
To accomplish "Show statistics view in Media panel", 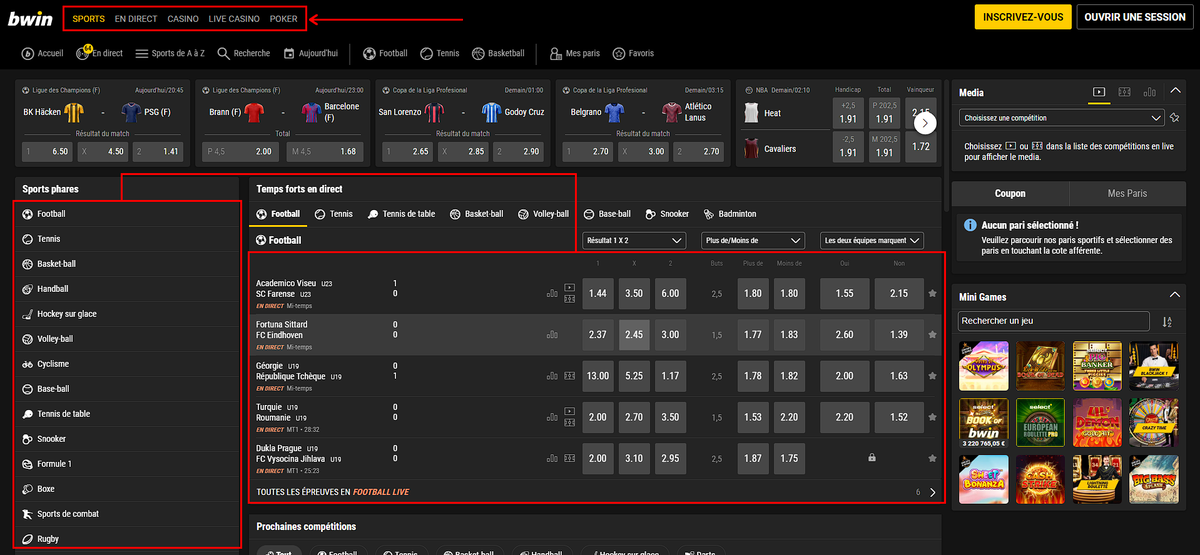I will (1149, 92).
